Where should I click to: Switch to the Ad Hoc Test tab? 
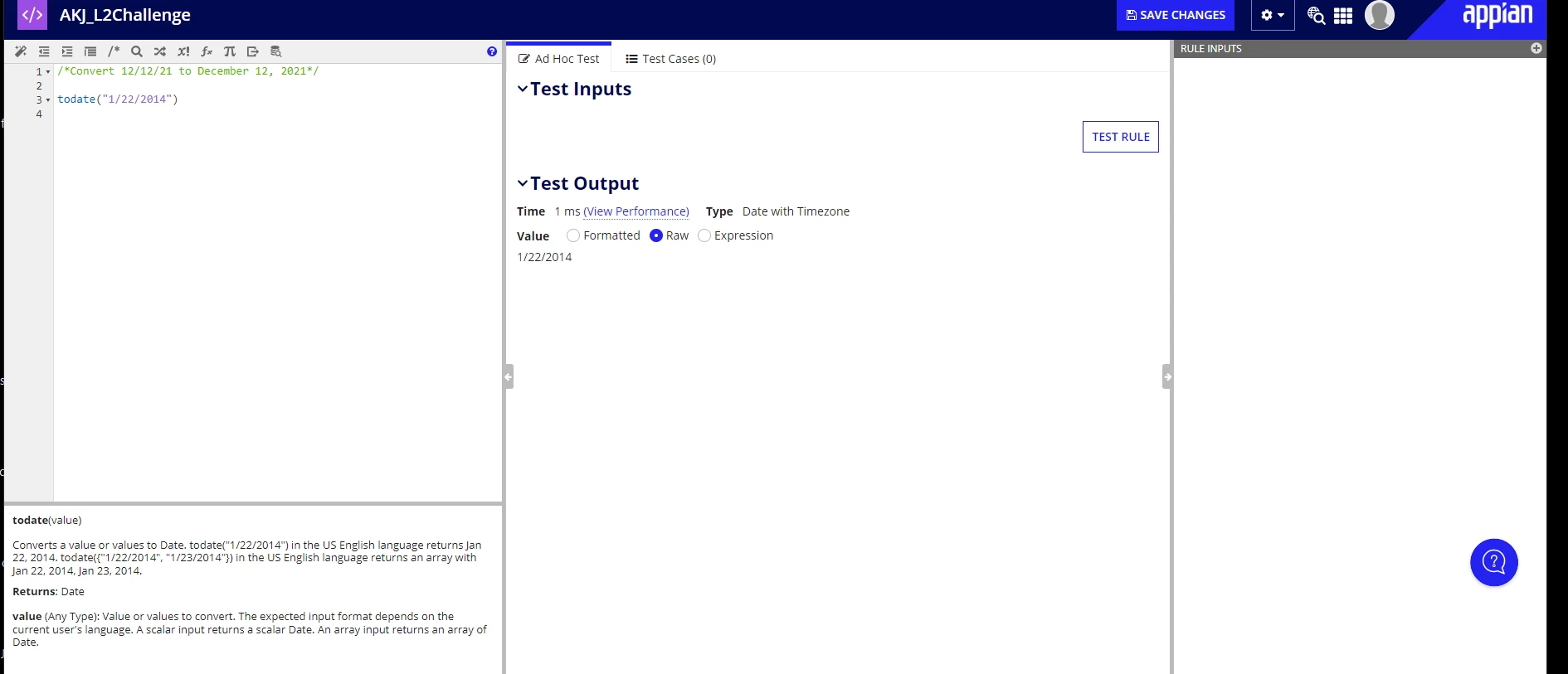tap(558, 59)
